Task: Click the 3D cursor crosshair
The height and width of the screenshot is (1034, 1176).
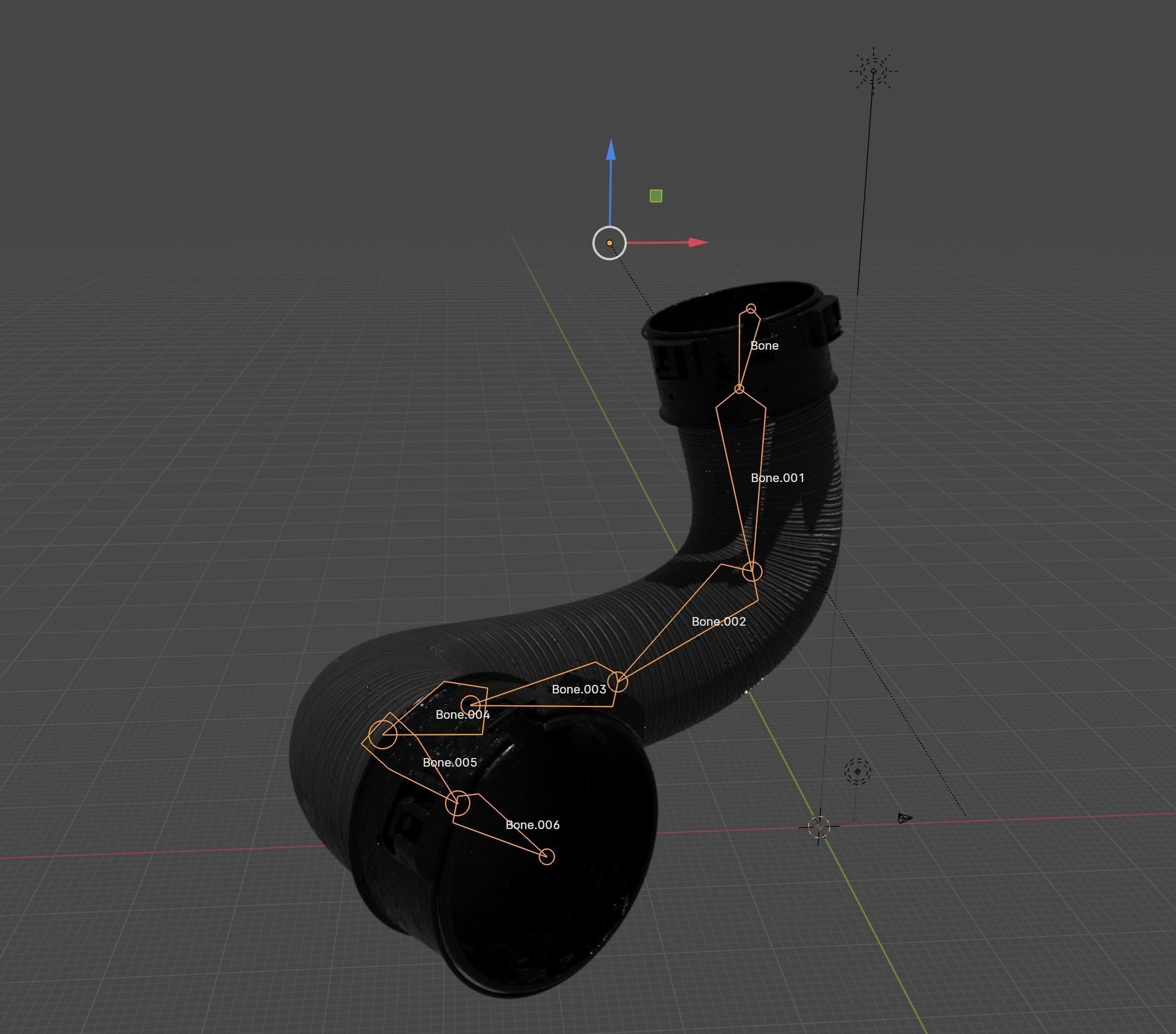Action: pyautogui.click(x=819, y=827)
